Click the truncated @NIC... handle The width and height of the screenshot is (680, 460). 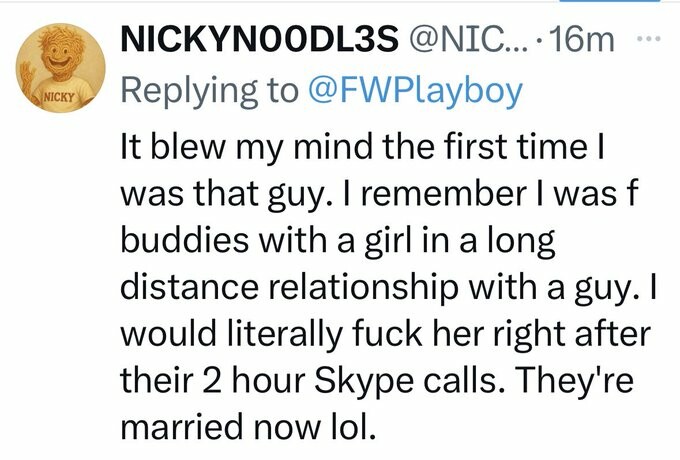pyautogui.click(x=466, y=42)
